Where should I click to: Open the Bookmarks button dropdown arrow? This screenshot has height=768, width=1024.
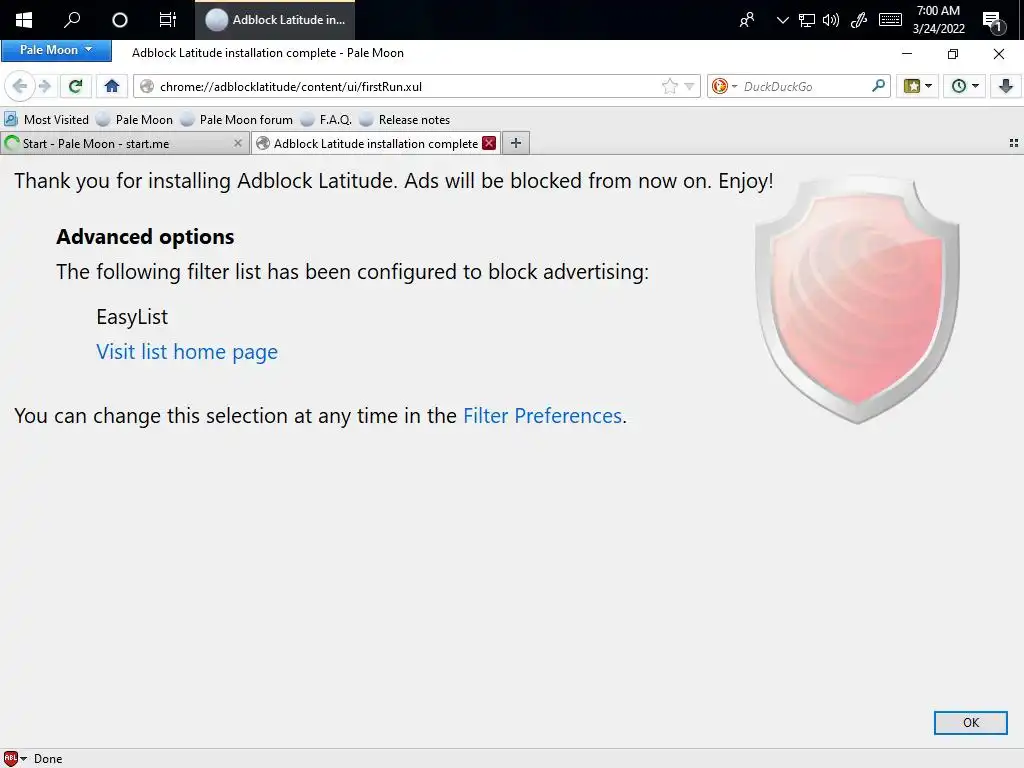tap(929, 86)
